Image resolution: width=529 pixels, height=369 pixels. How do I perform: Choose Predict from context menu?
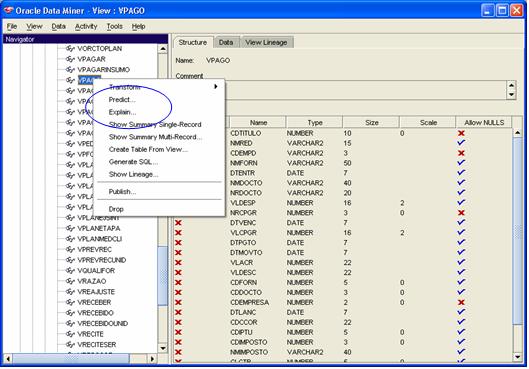point(122,100)
